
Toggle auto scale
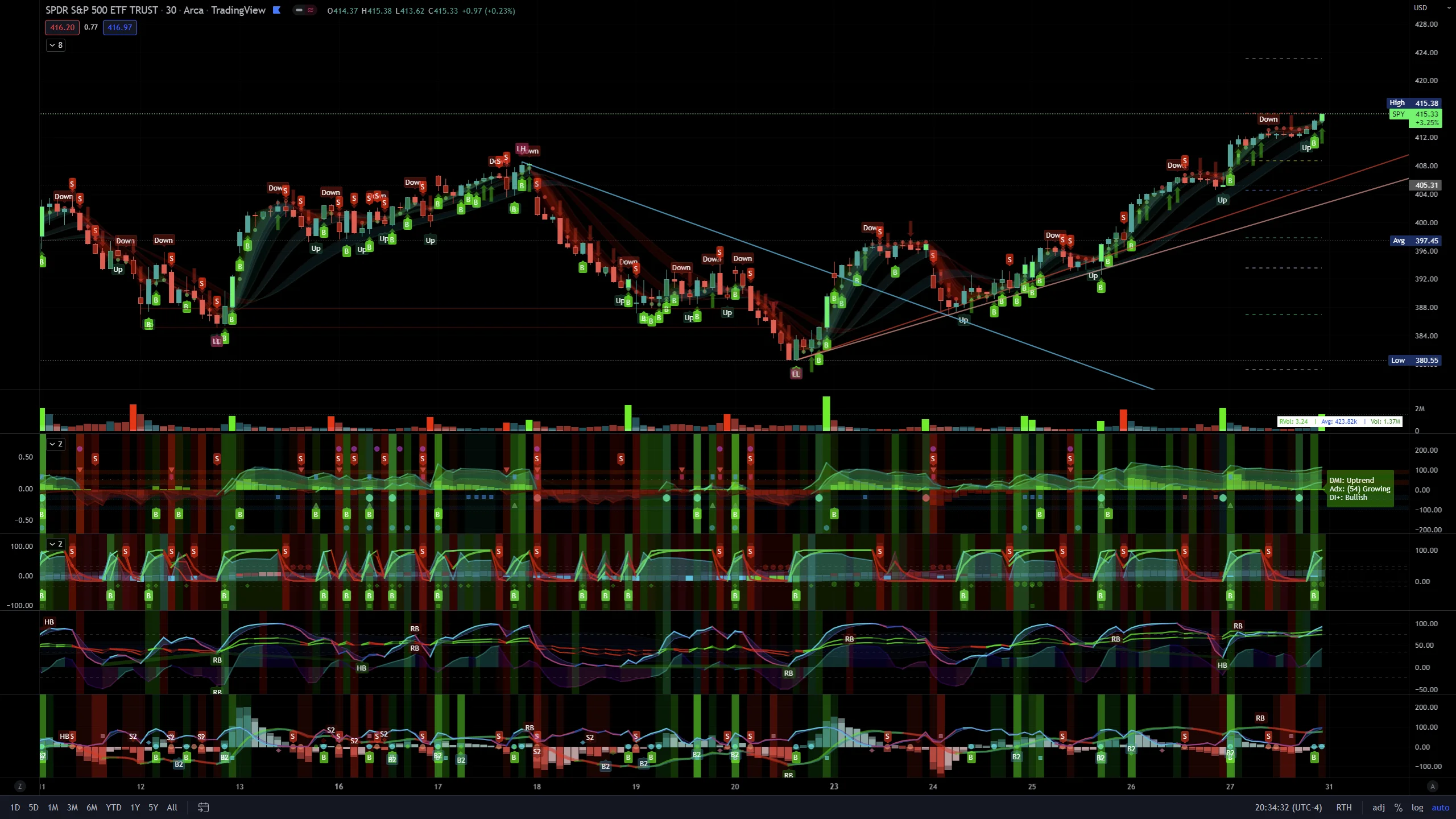1440,808
